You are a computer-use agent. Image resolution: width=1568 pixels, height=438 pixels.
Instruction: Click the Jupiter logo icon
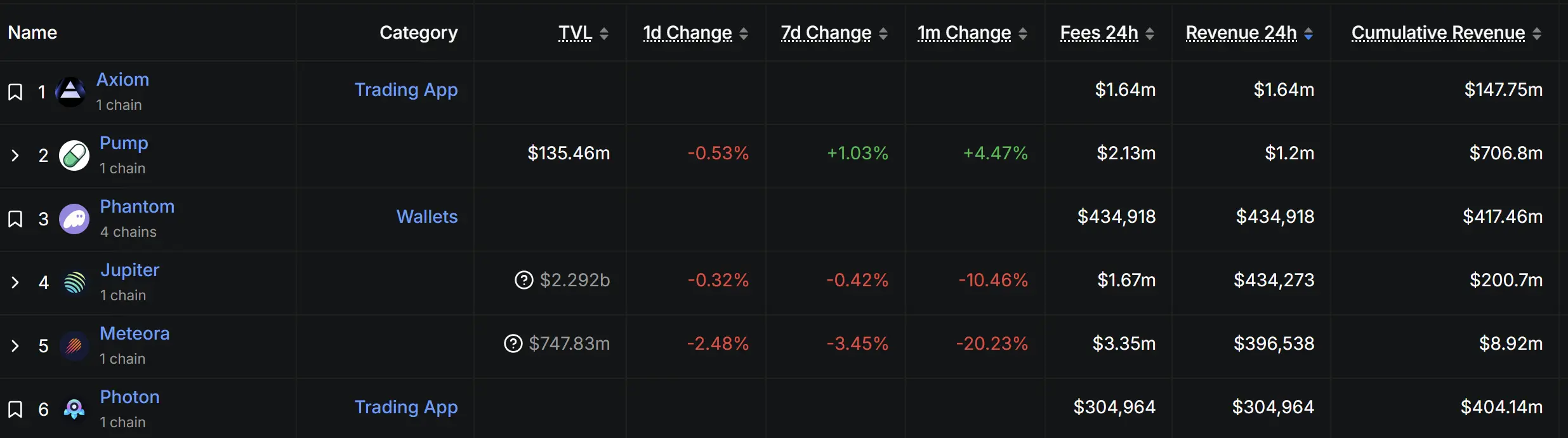coord(74,282)
